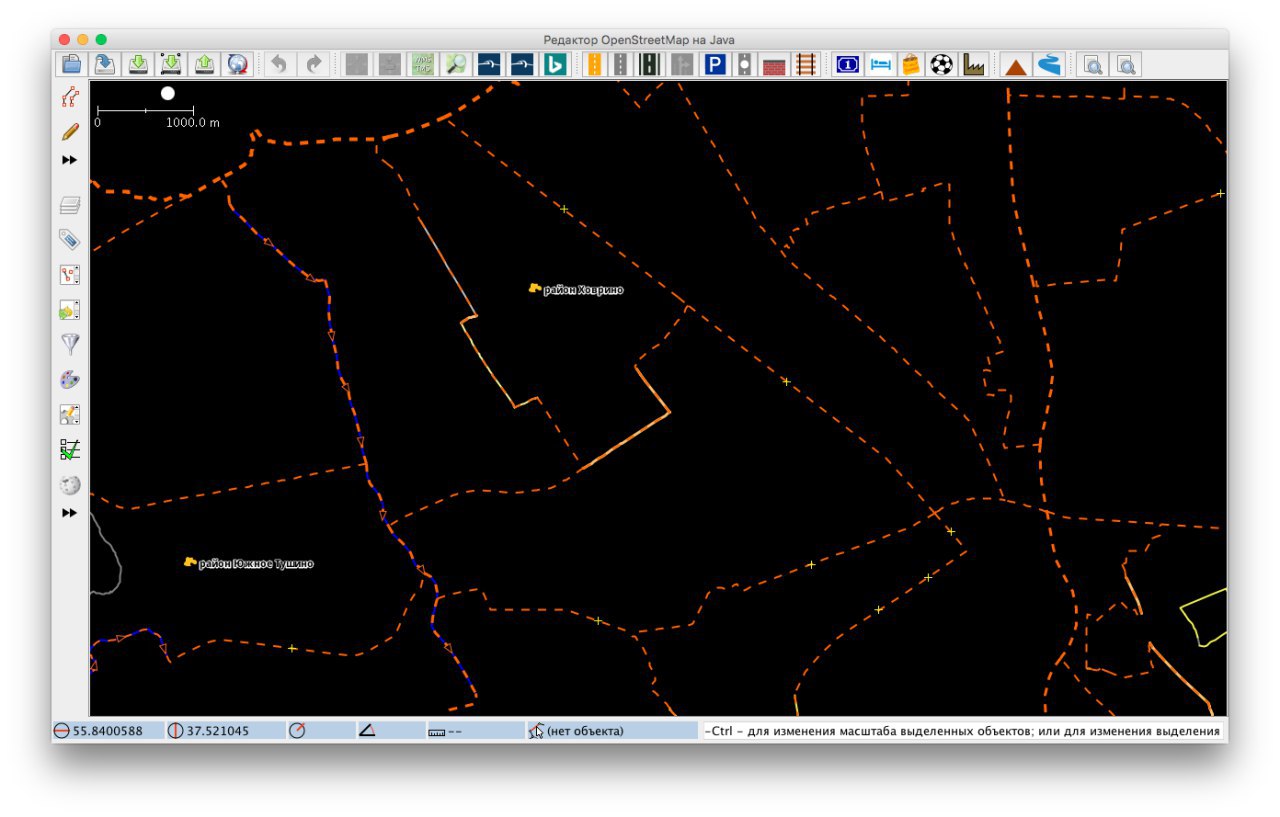Screen dimensions: 1280x817
Task: Click the Upload data green arrow icon
Action: (204, 65)
